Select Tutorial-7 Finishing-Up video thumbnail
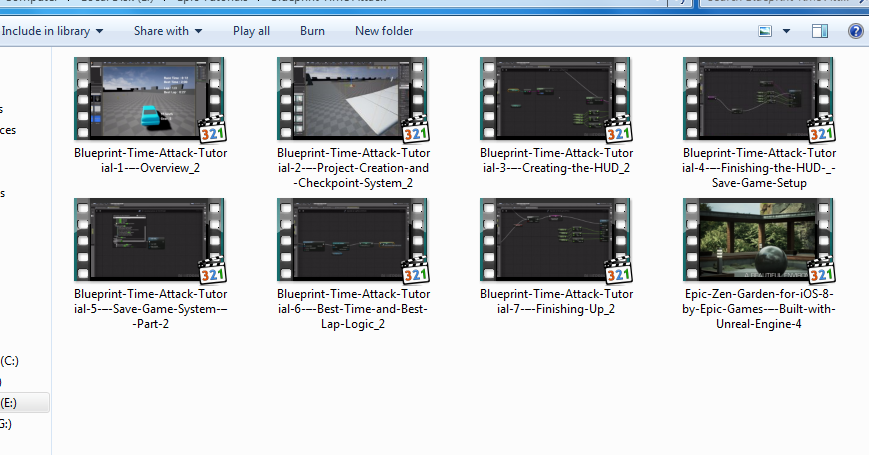 pos(555,240)
